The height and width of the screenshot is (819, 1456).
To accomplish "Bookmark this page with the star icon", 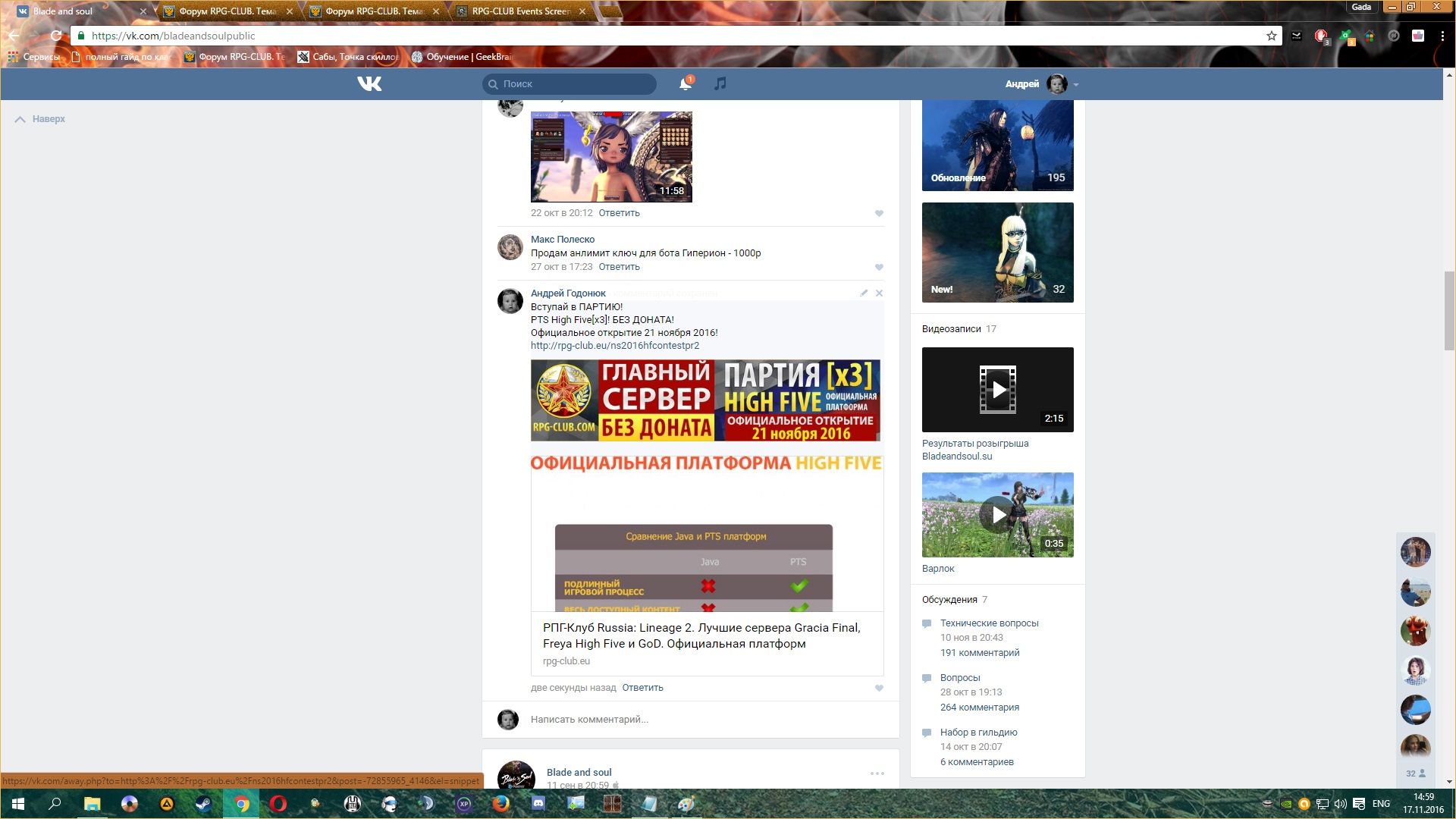I will [x=1271, y=36].
